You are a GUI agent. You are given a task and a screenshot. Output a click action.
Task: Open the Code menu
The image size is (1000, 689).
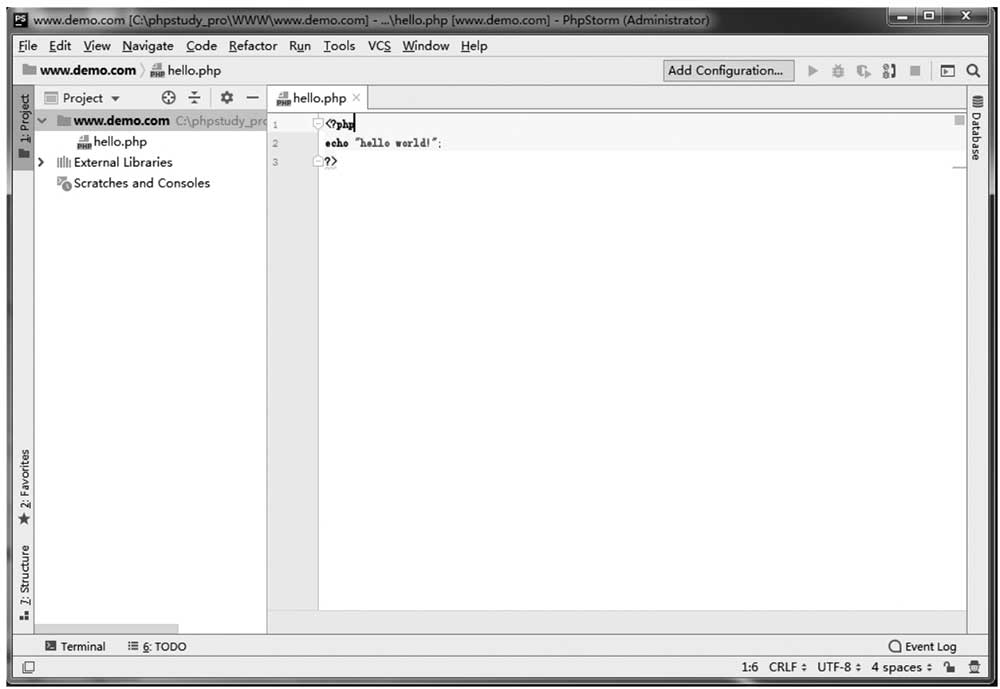point(202,46)
